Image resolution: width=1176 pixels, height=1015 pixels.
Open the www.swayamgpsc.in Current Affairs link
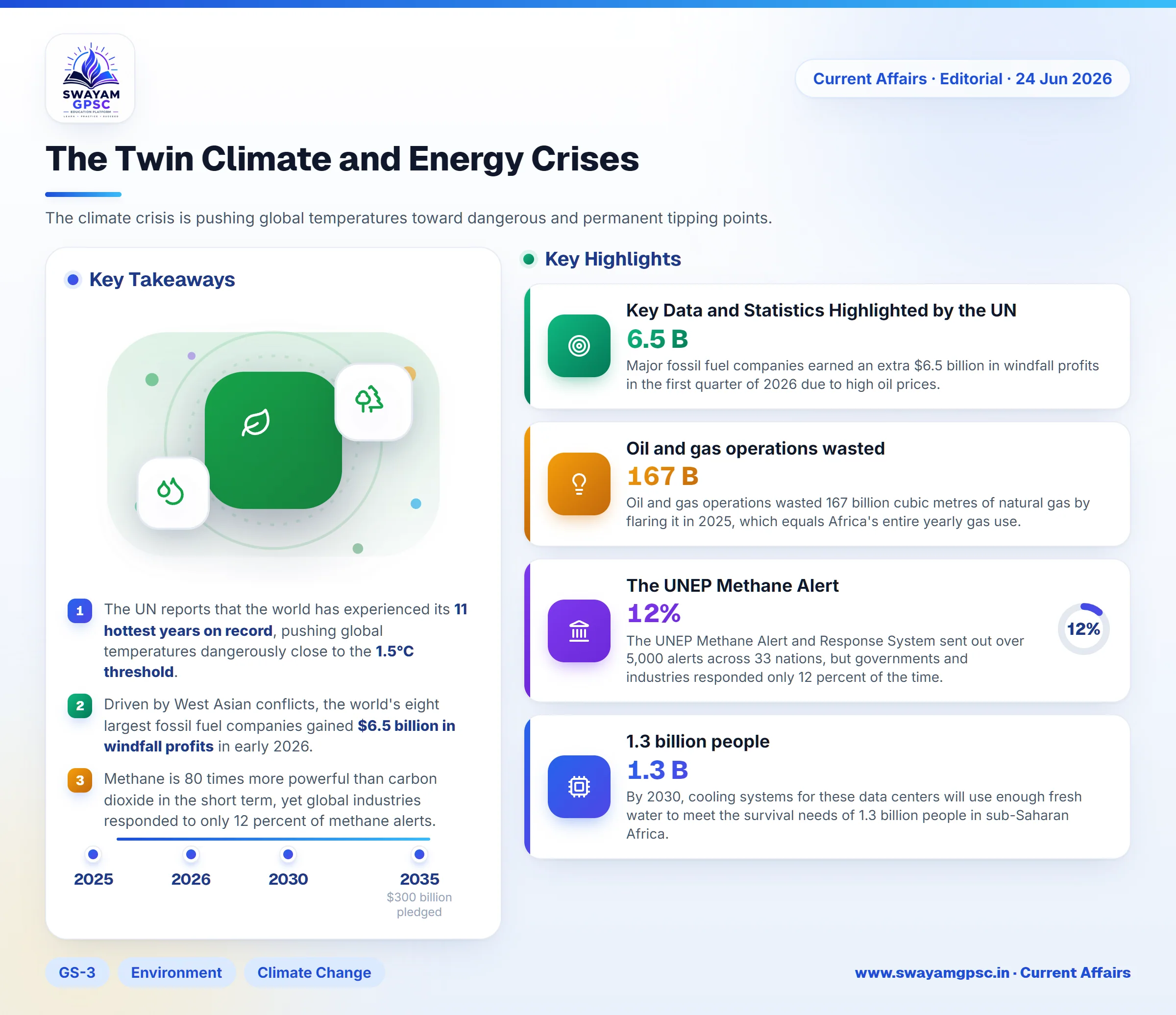(x=992, y=972)
